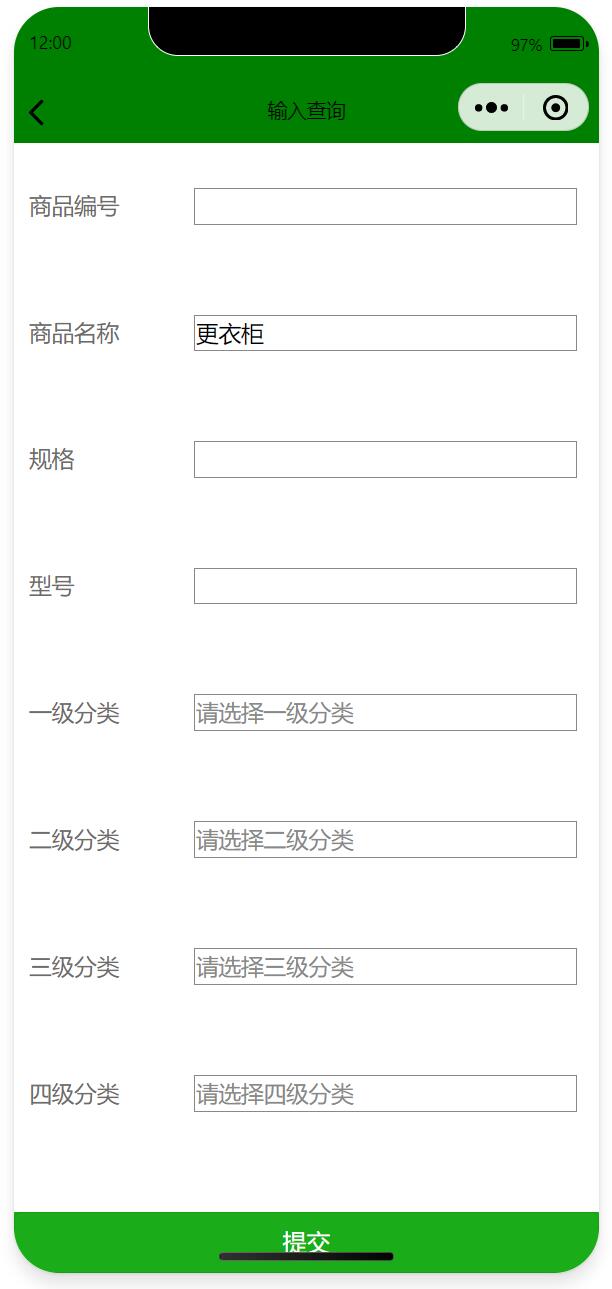Tap the home indicator bar
Image resolution: width=612 pixels, height=1289 pixels.
[x=306, y=1256]
